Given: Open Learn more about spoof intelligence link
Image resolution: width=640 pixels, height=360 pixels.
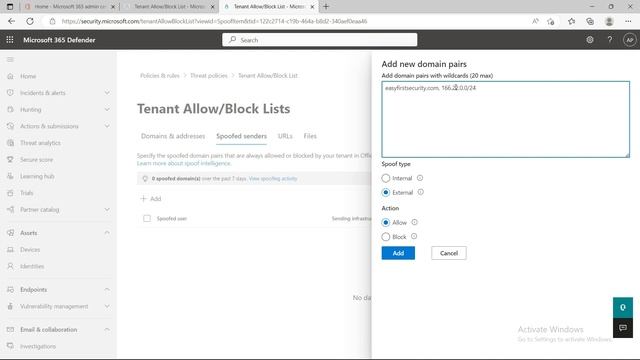Looking at the screenshot, I should (x=184, y=163).
